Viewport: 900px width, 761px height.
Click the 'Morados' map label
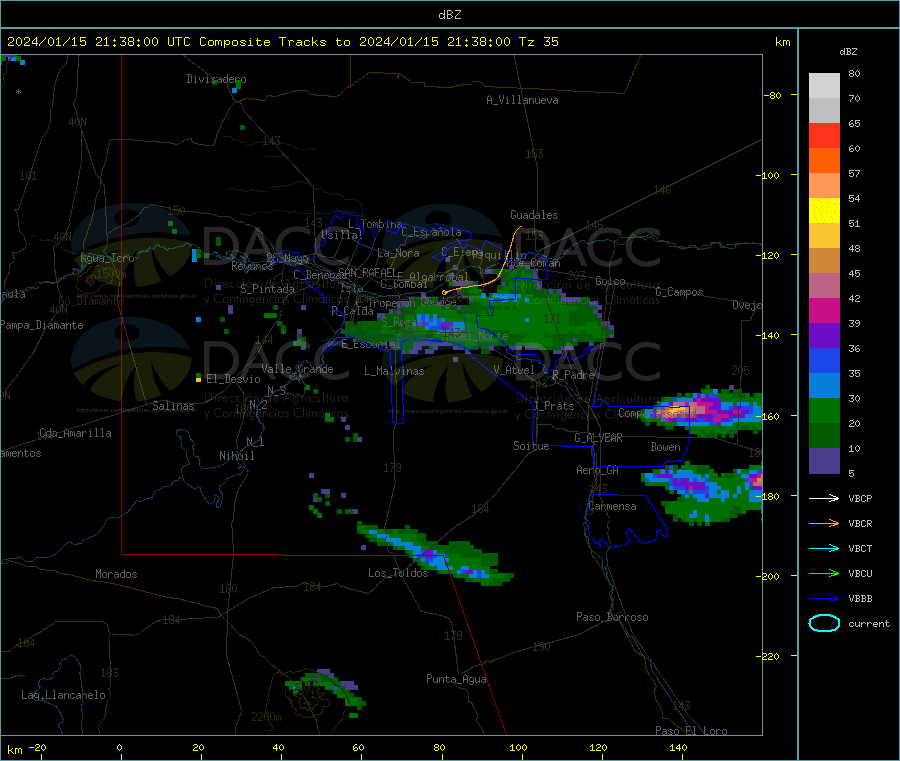[x=116, y=574]
